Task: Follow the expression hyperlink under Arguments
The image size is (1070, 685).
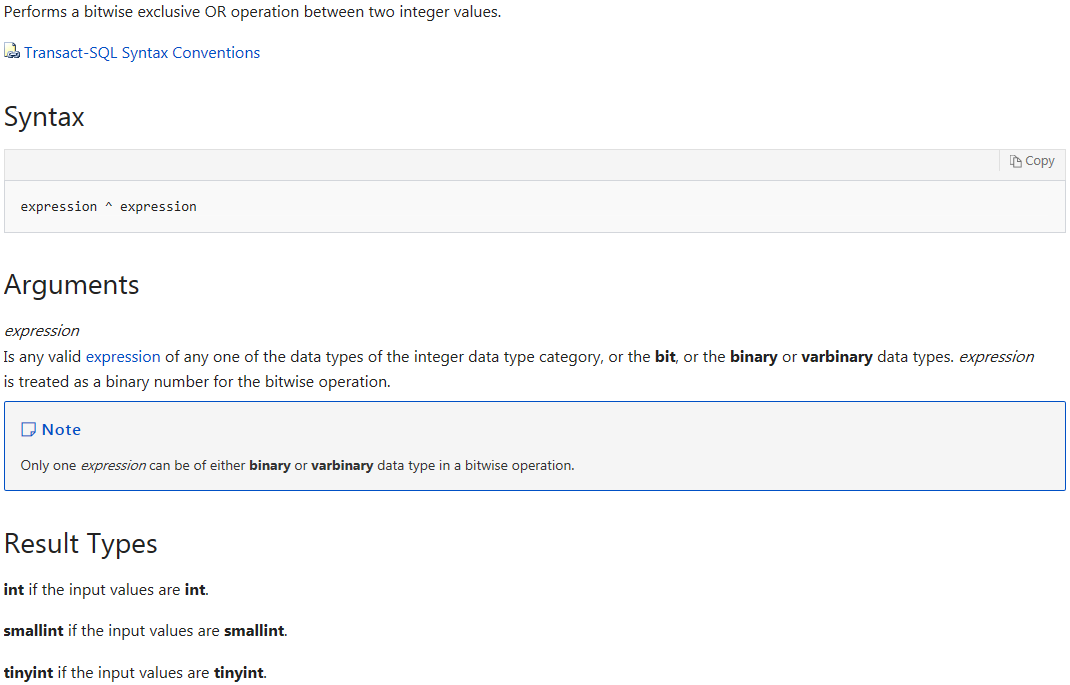Action: tap(123, 356)
